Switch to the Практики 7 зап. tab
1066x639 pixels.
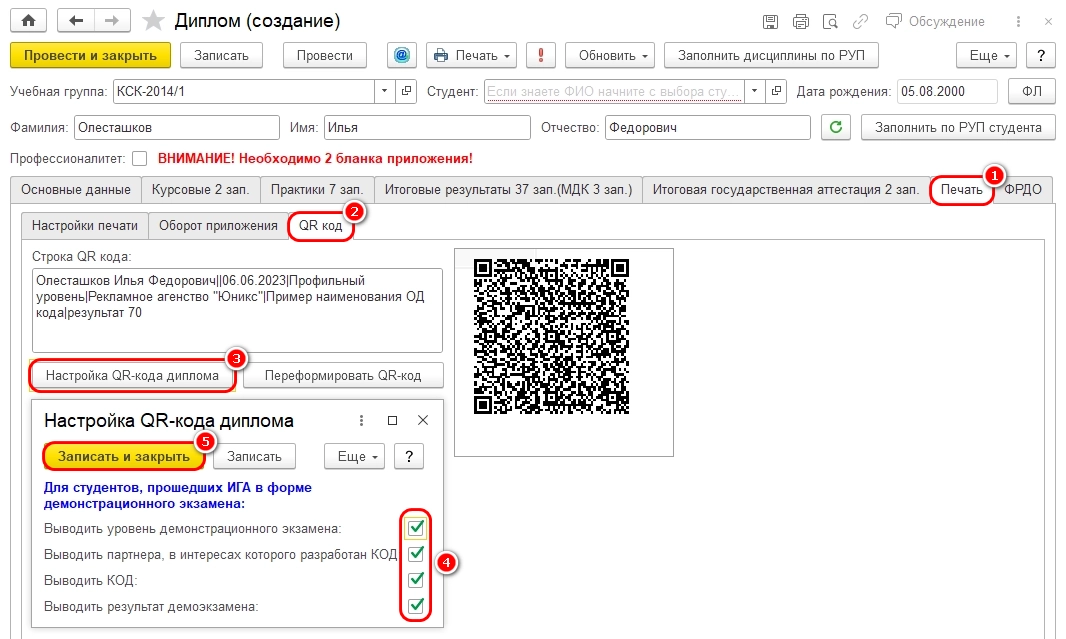tap(317, 190)
